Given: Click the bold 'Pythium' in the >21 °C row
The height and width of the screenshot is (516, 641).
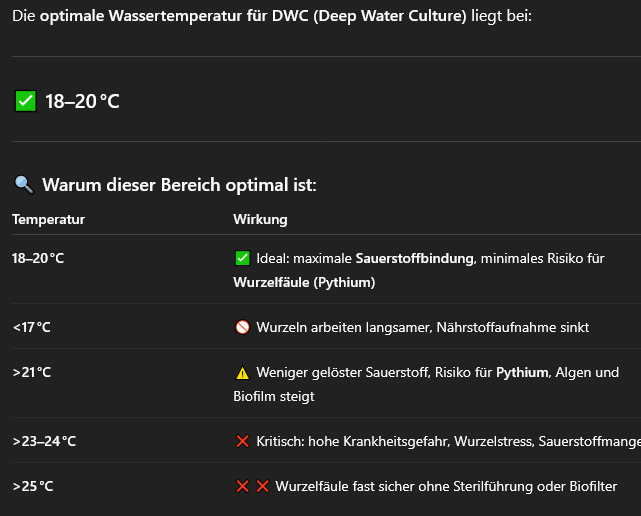Looking at the screenshot, I should (522, 372).
